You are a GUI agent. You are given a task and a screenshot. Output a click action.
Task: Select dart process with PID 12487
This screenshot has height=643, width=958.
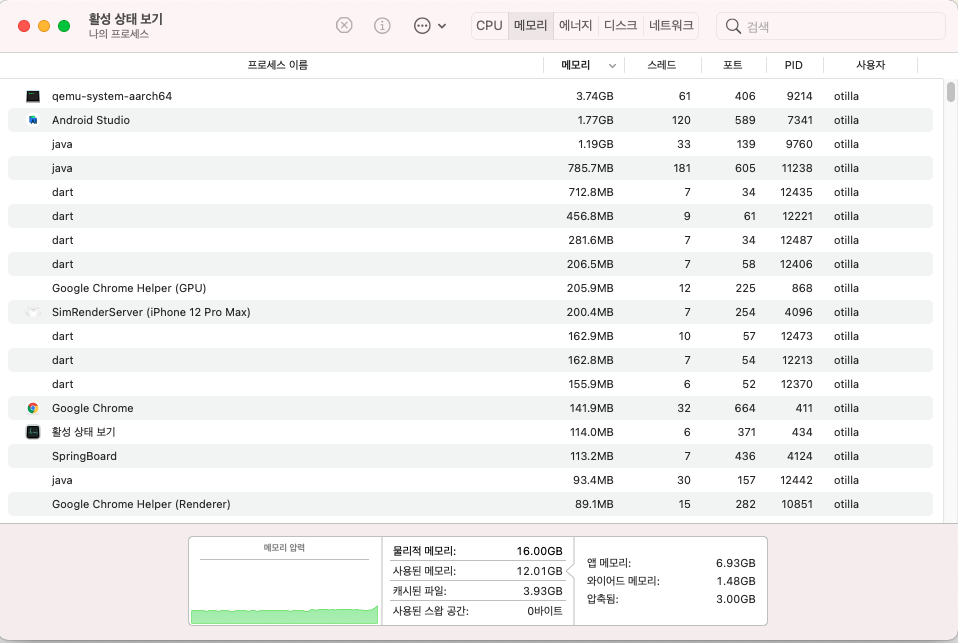coord(470,240)
